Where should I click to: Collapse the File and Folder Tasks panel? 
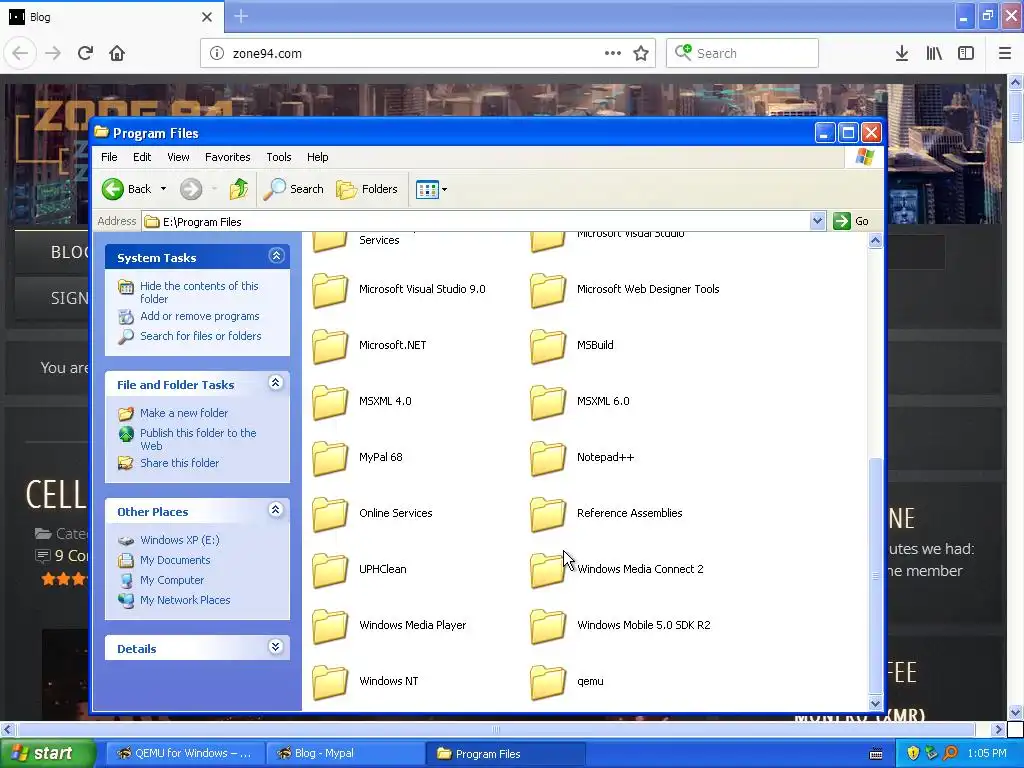pyautogui.click(x=276, y=383)
